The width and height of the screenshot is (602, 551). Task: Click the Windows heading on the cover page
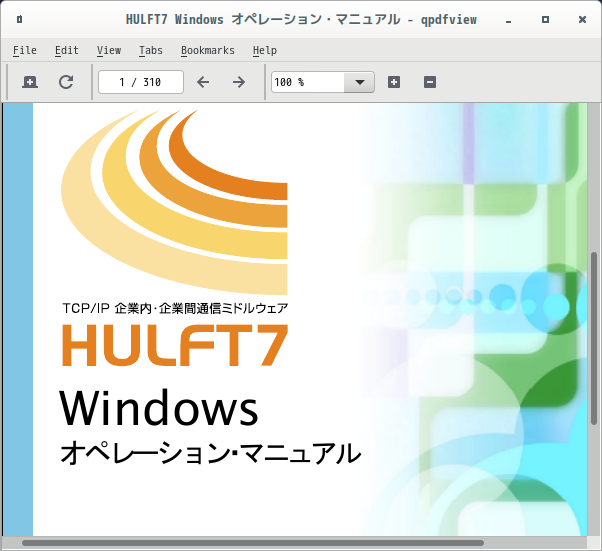point(159,407)
